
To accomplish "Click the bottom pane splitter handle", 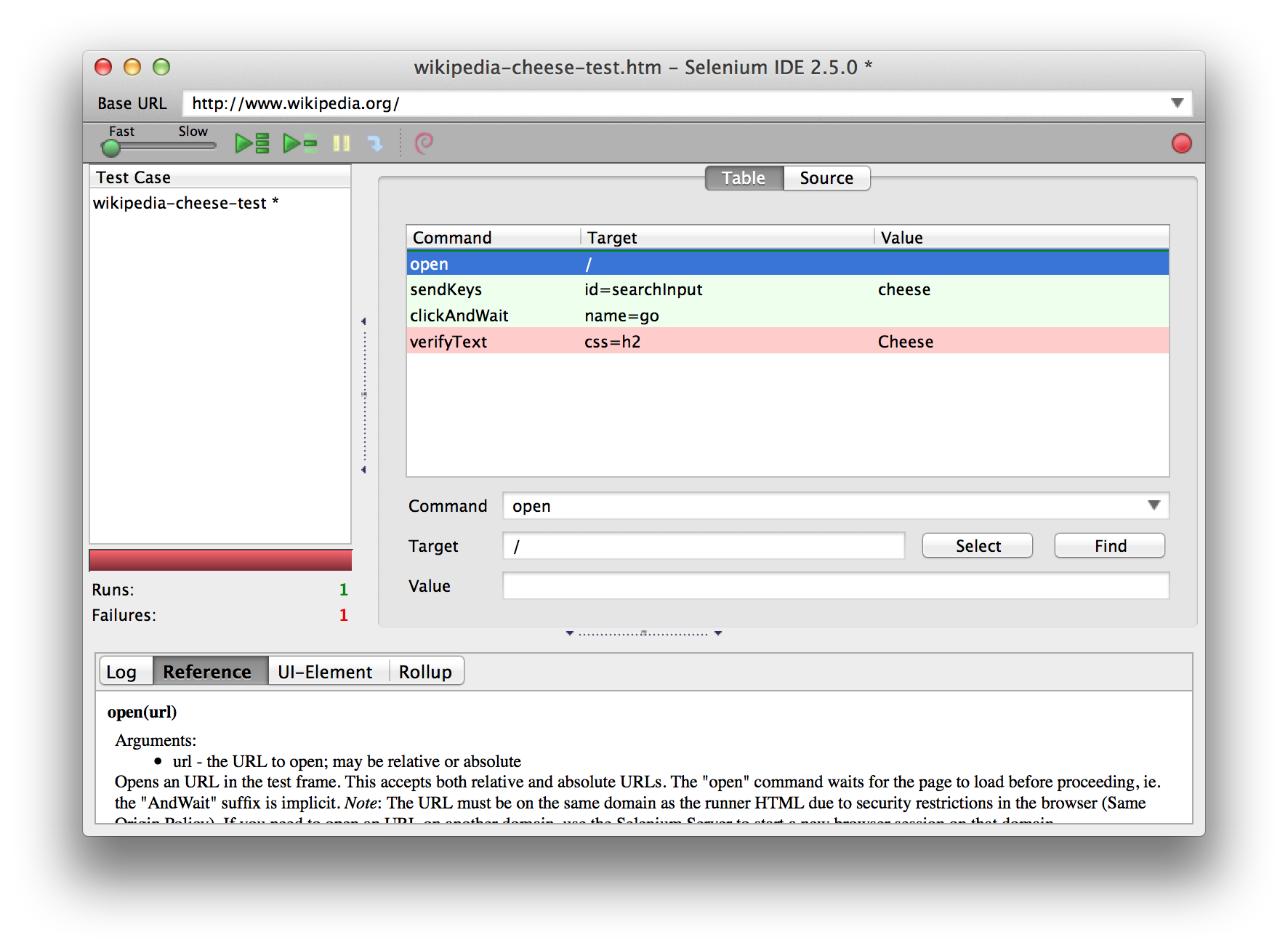I will (643, 633).
